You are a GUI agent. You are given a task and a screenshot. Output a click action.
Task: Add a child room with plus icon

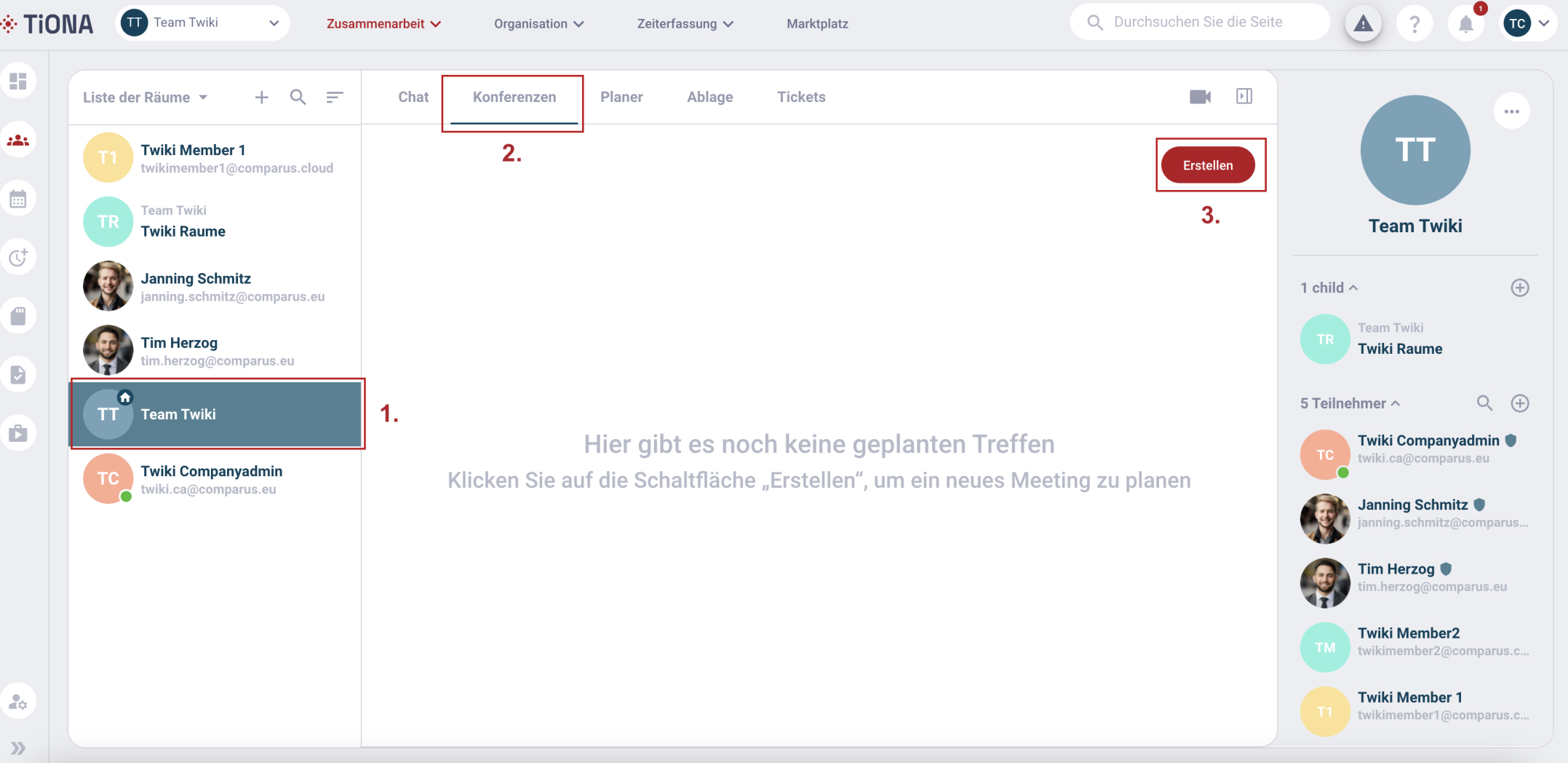1520,288
